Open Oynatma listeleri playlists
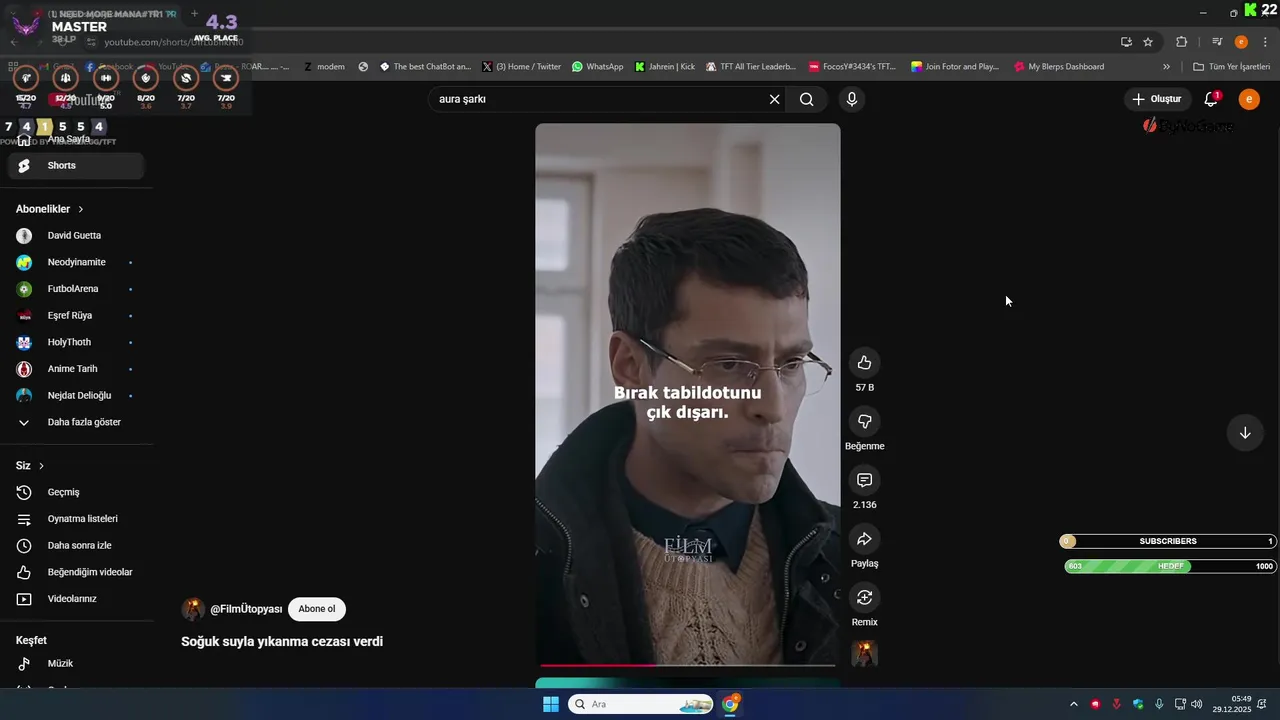The height and width of the screenshot is (720, 1280). pyautogui.click(x=76, y=519)
